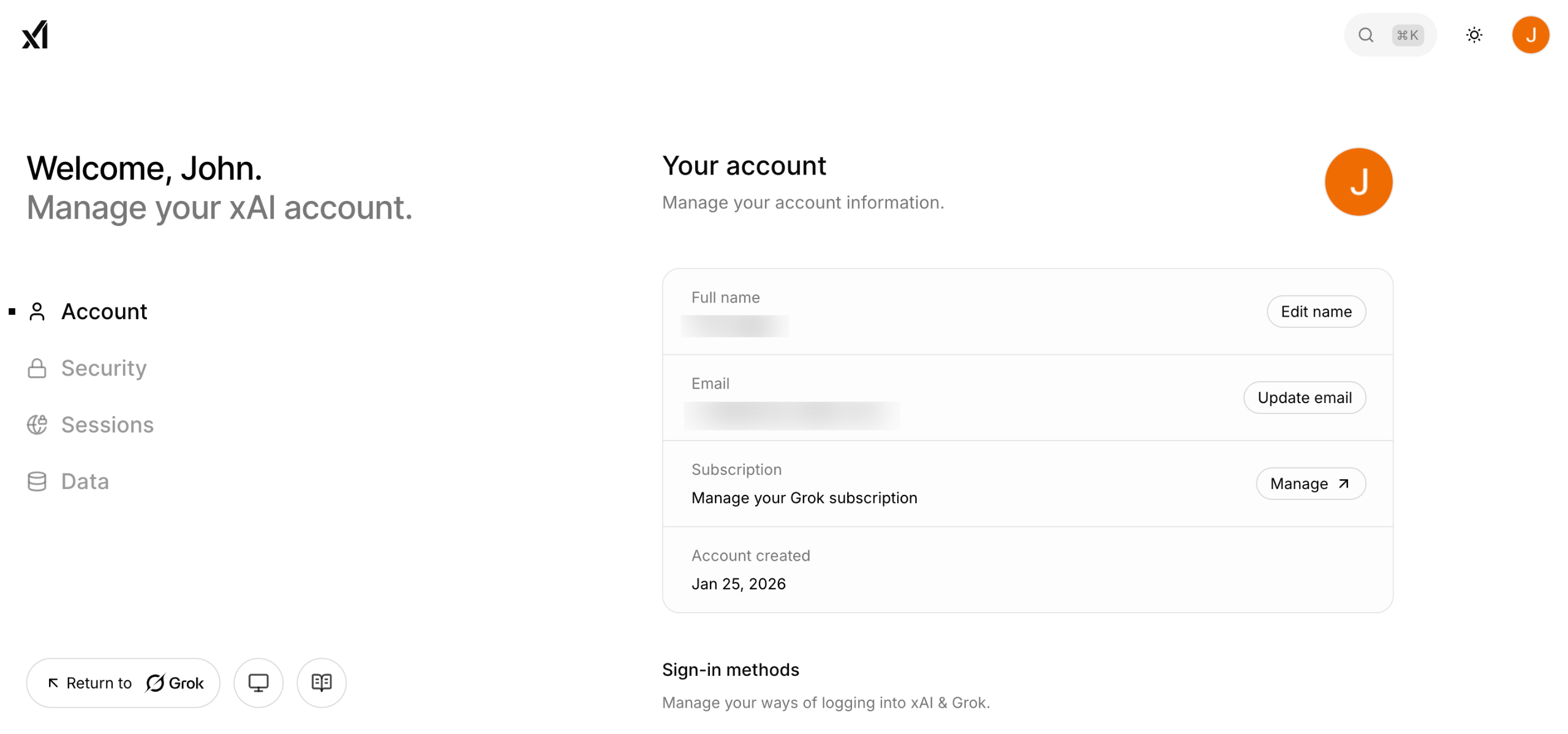Click the monitor icon button
The width and height of the screenshot is (1568, 734).
(258, 683)
